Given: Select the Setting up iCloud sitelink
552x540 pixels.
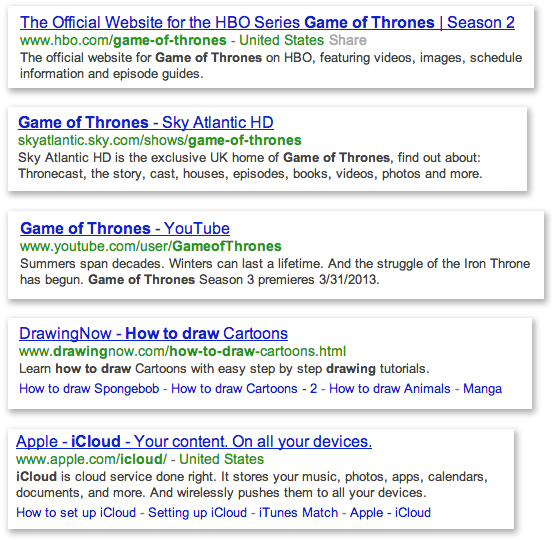Looking at the screenshot, I should tap(197, 513).
